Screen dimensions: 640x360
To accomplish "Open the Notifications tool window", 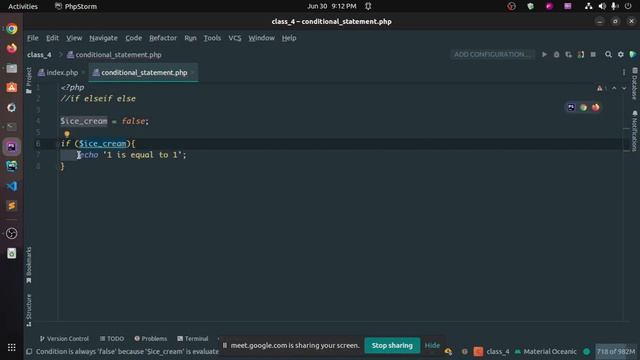I will point(634,131).
